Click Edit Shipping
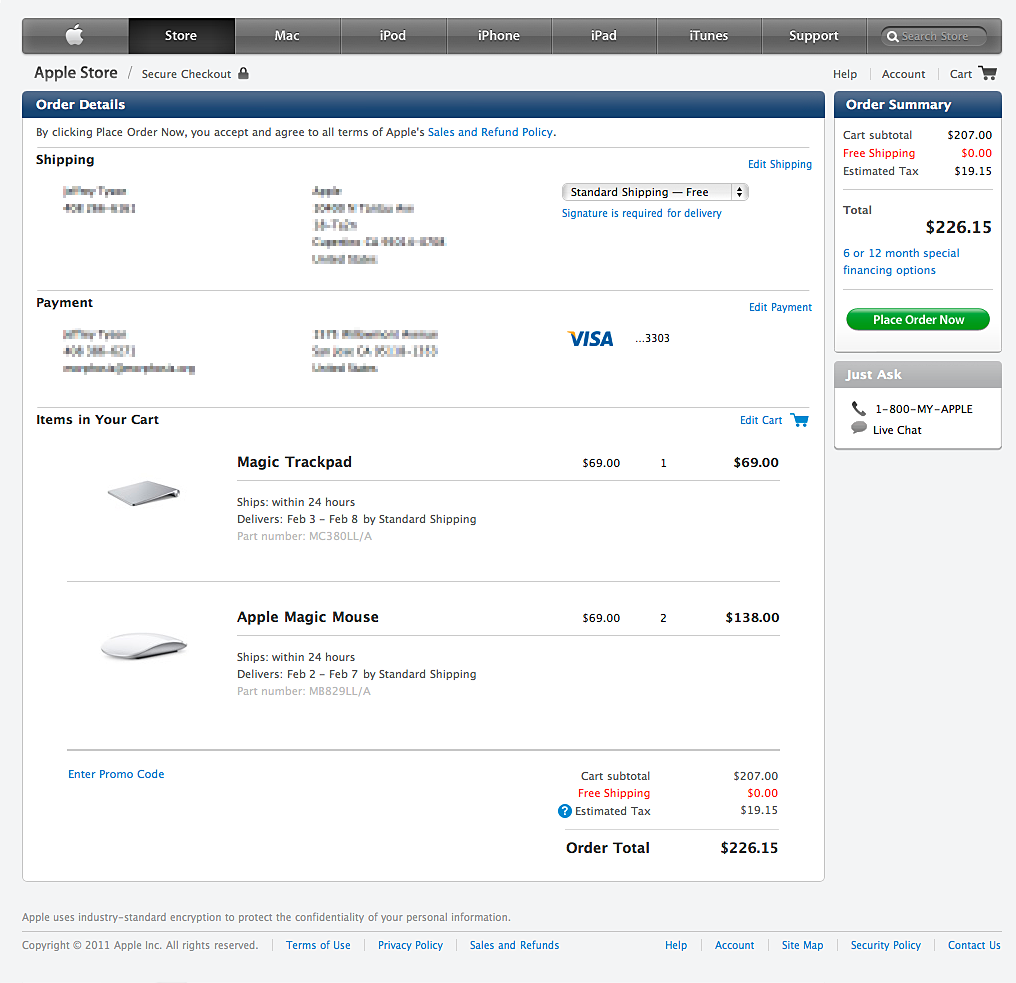 click(779, 164)
